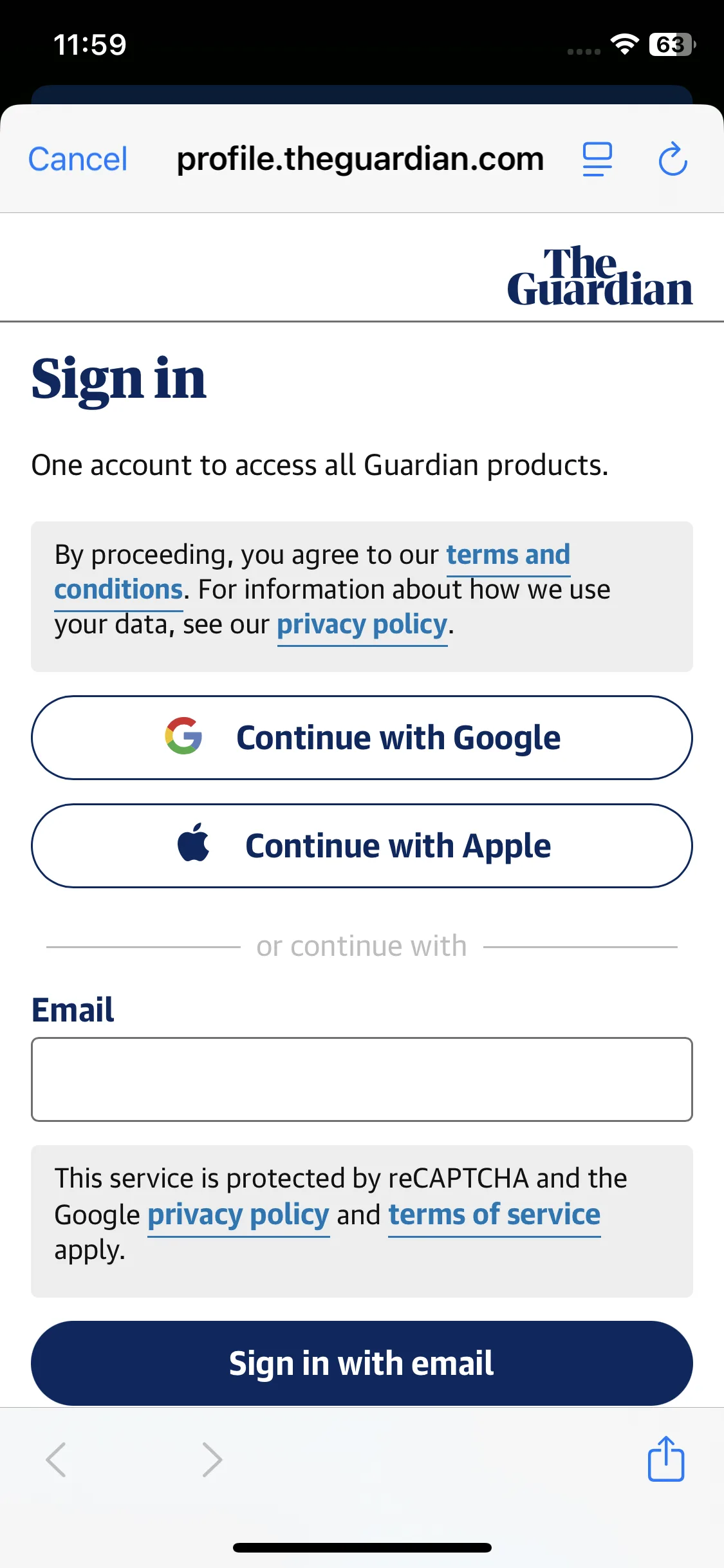Open the reader view icon
The width and height of the screenshot is (724, 1568).
coord(597,160)
